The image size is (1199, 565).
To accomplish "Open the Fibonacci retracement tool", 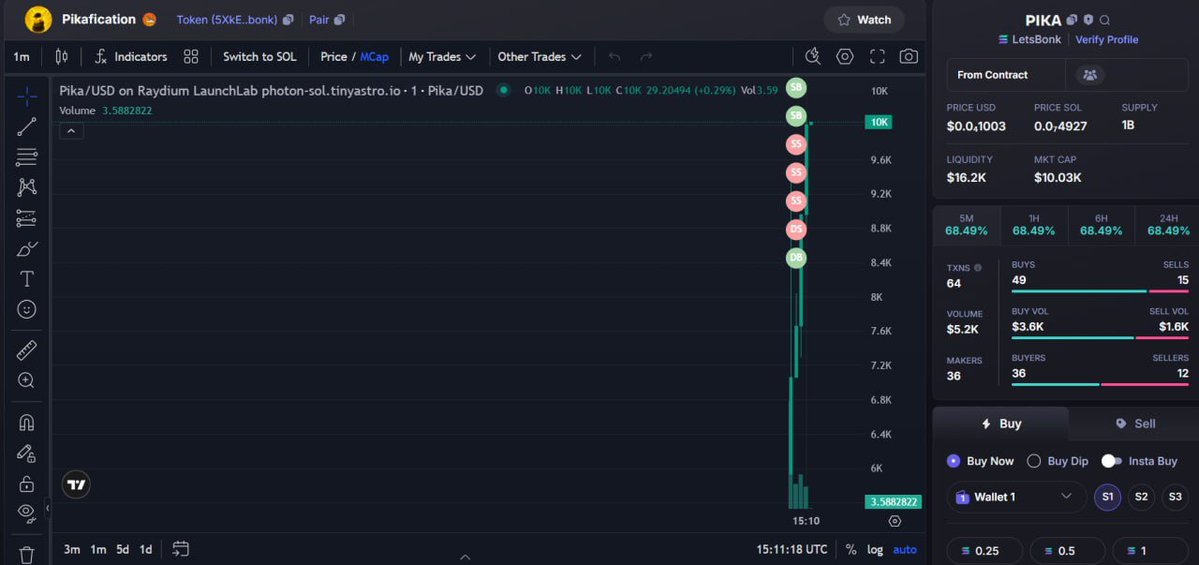I will tap(27, 157).
